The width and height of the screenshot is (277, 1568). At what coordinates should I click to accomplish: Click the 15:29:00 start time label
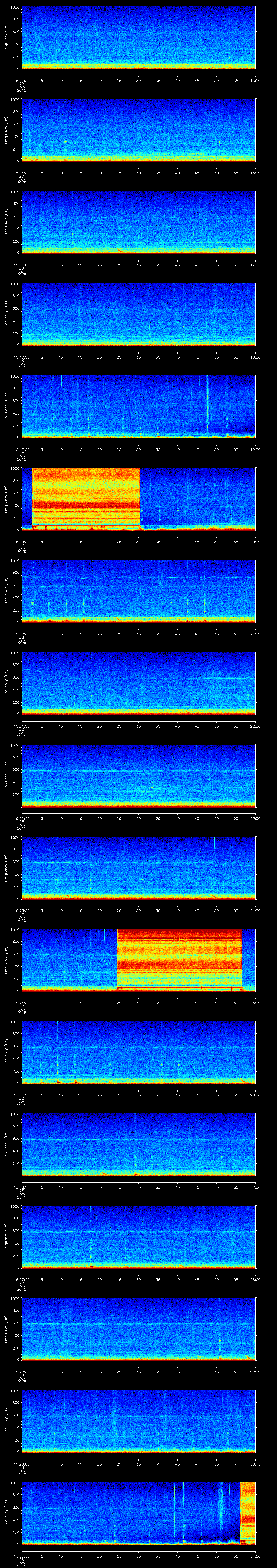[21, 1464]
